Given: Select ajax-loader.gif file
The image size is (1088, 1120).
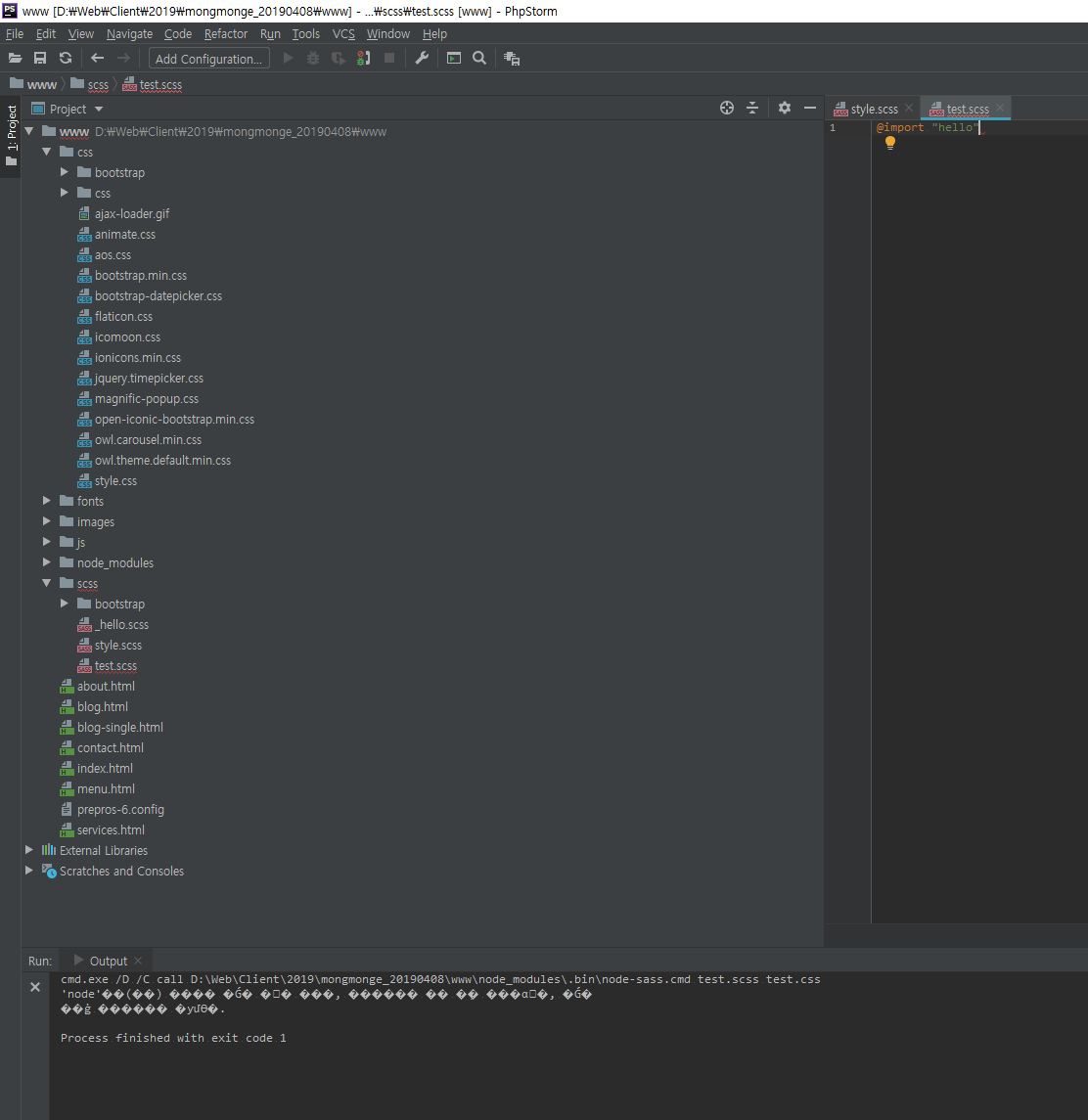Looking at the screenshot, I should pos(132,213).
